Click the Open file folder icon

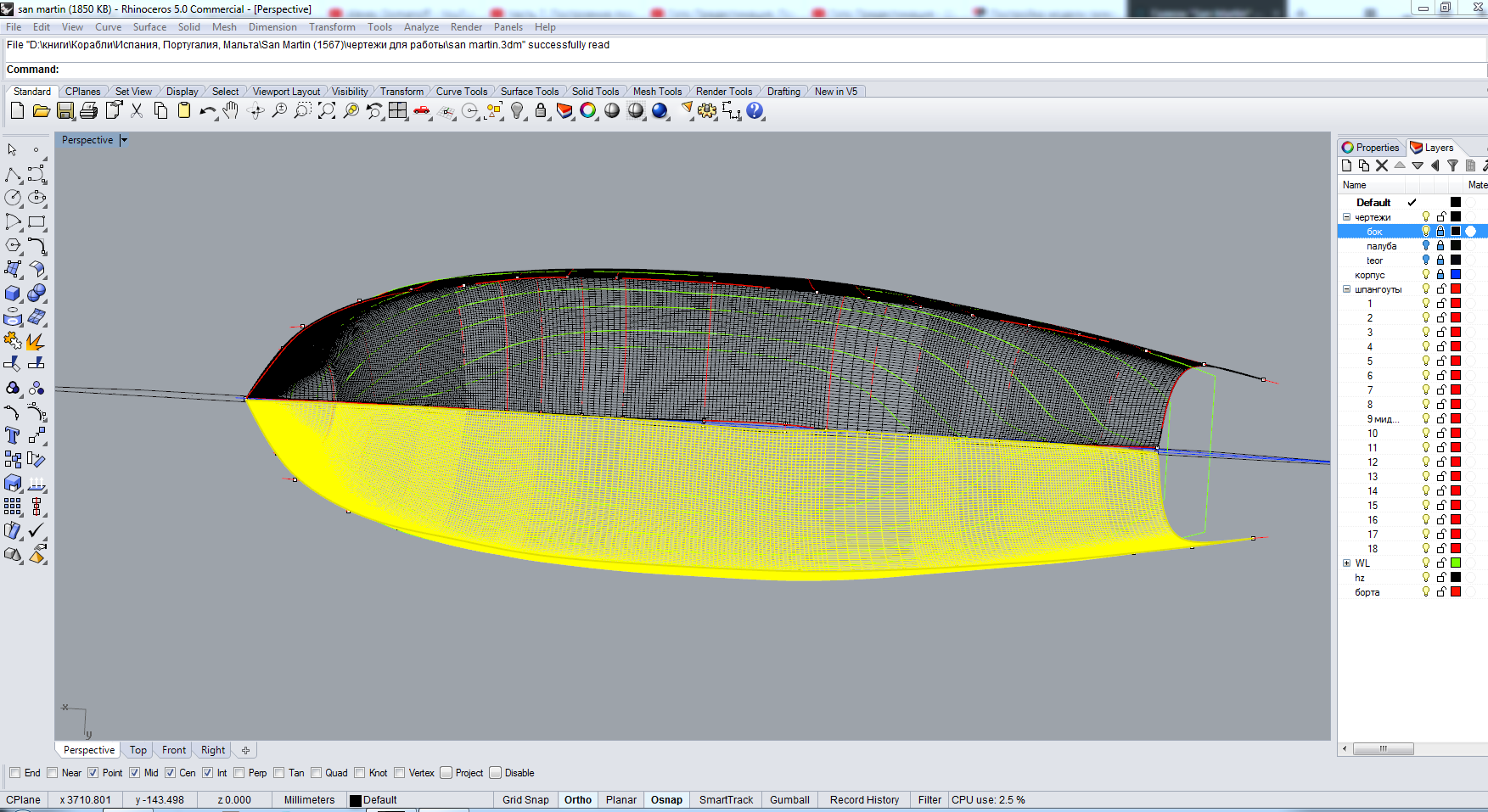(x=41, y=111)
